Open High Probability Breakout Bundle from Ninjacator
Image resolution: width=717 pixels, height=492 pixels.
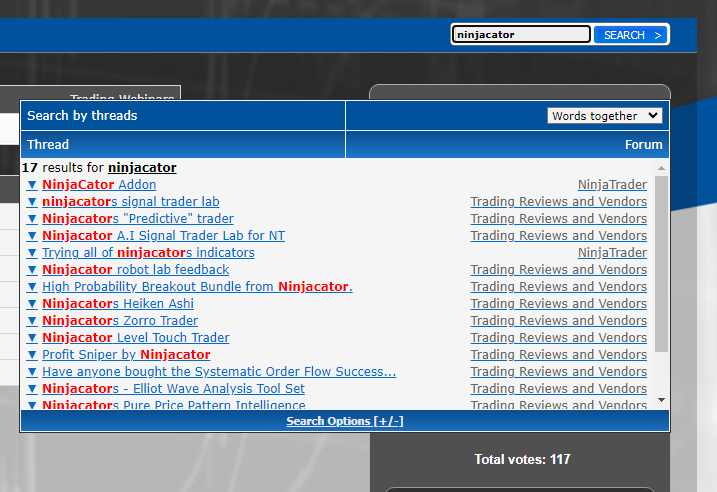click(197, 287)
